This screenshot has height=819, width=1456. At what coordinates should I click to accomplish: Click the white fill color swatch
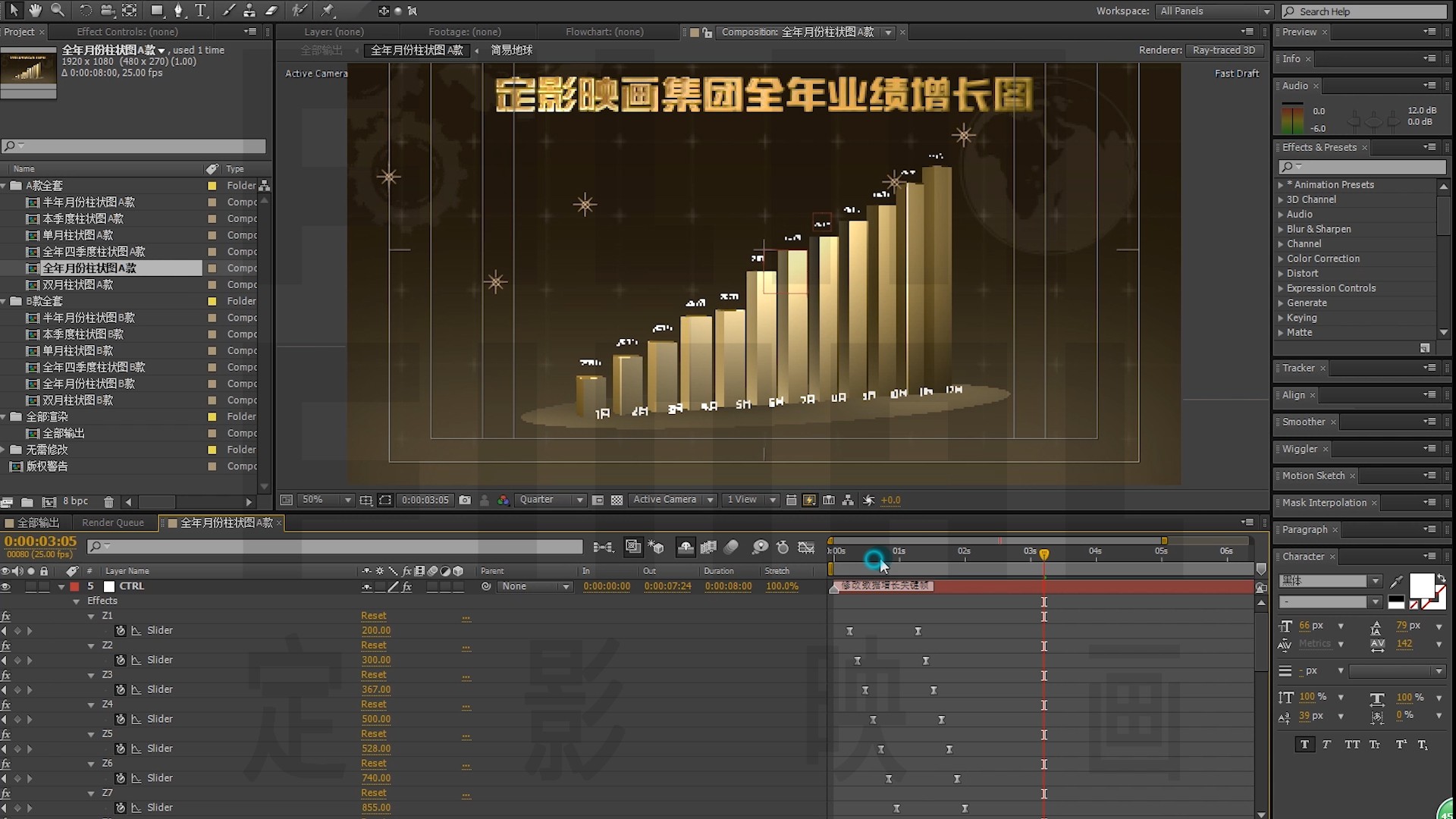[1421, 585]
